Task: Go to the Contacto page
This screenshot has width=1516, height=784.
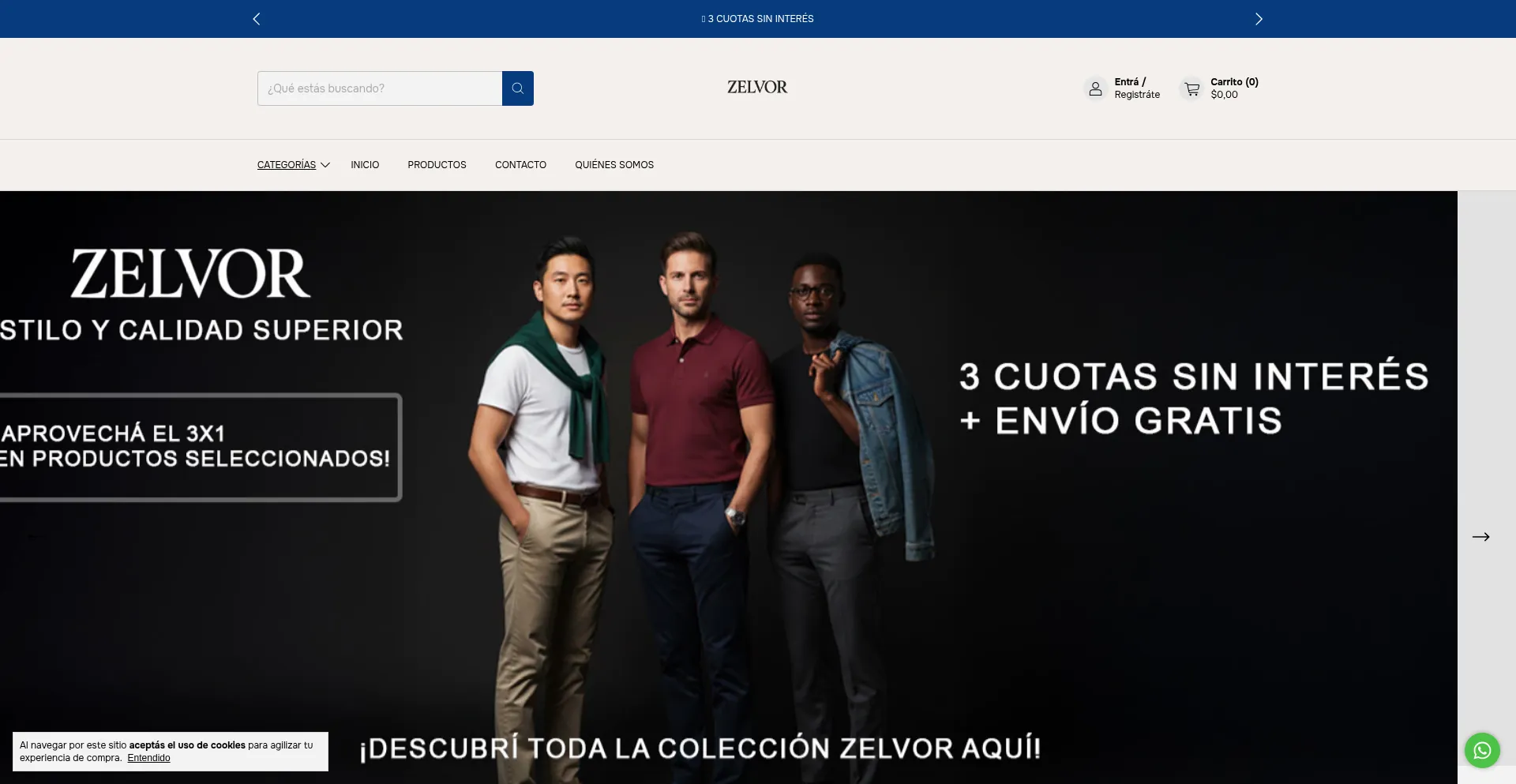Action: click(520, 165)
